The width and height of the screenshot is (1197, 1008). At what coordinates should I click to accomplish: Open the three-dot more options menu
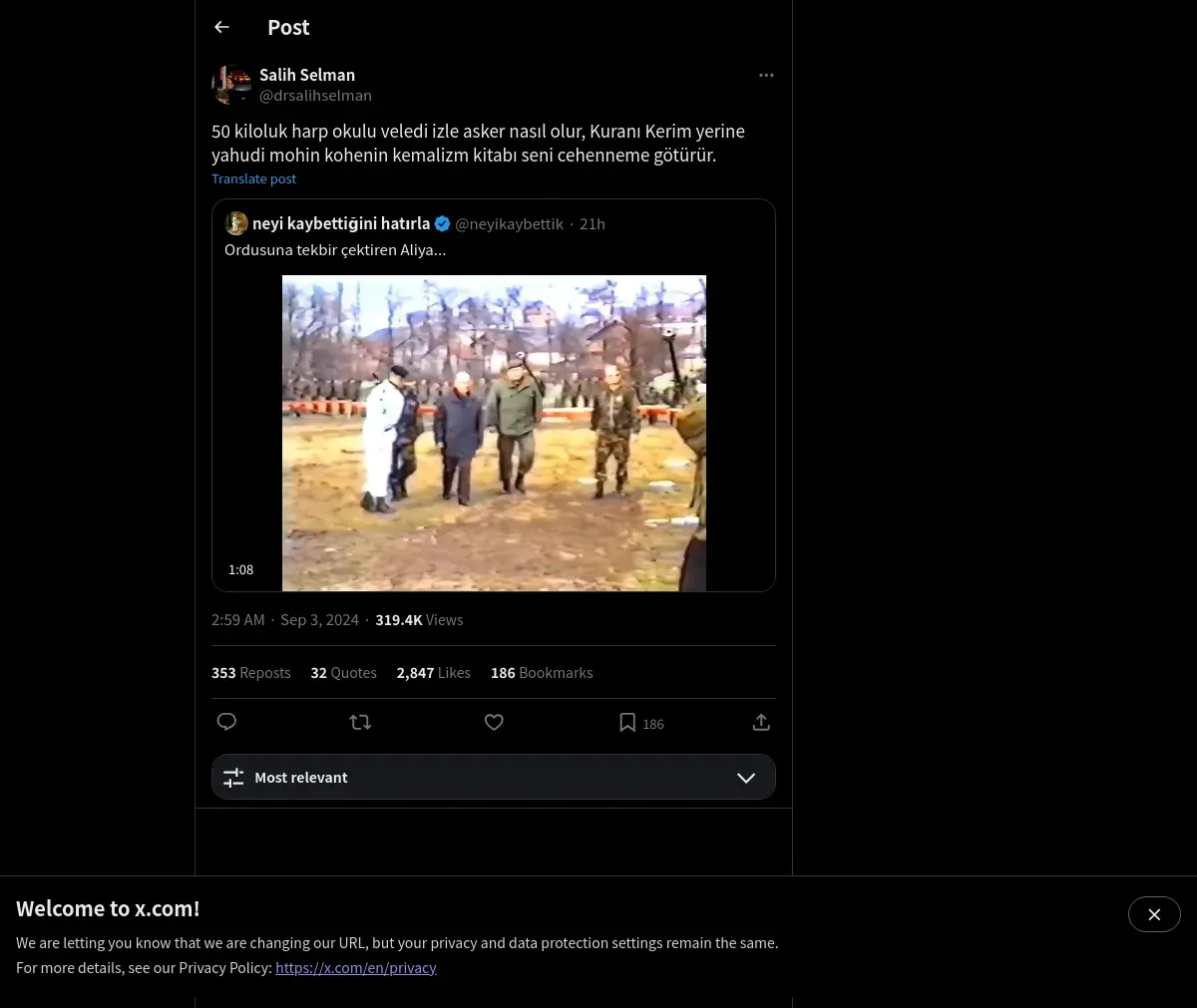(766, 75)
